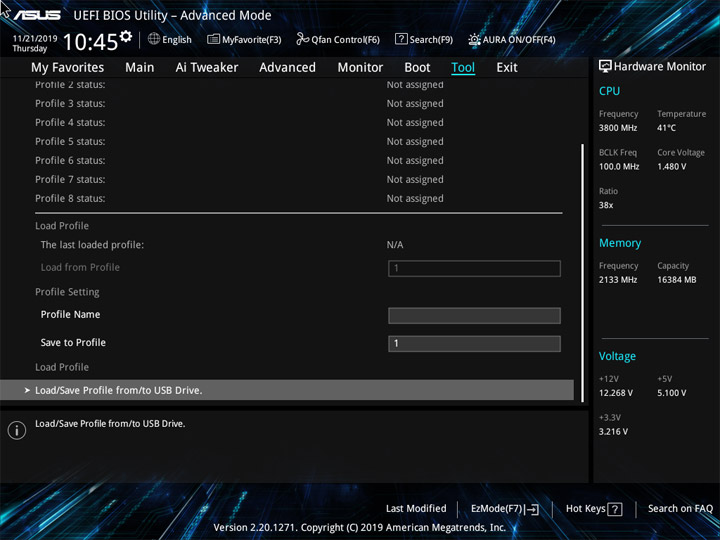Click the Profile Name input field

pyautogui.click(x=474, y=315)
